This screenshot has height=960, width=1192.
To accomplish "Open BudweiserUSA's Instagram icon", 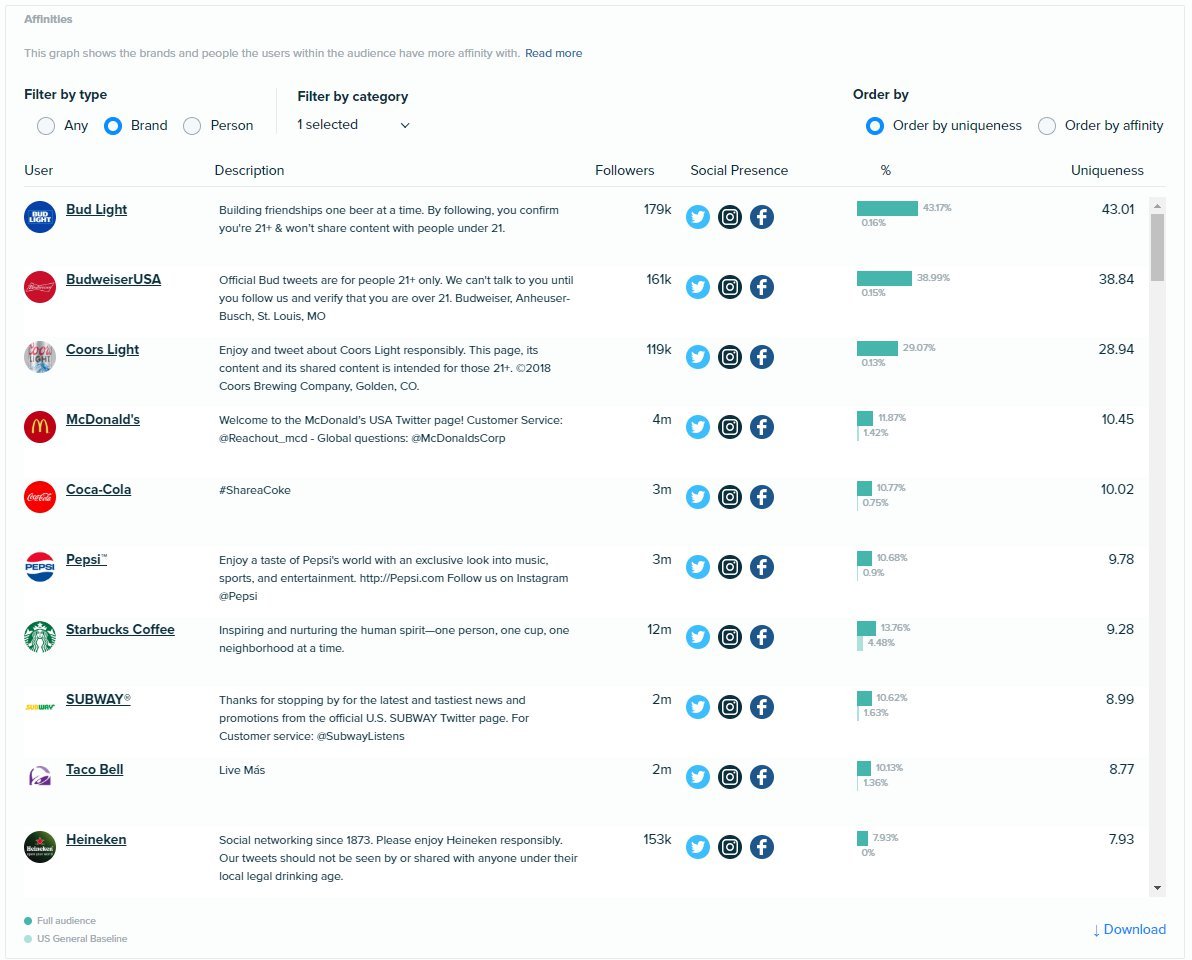I will click(730, 287).
